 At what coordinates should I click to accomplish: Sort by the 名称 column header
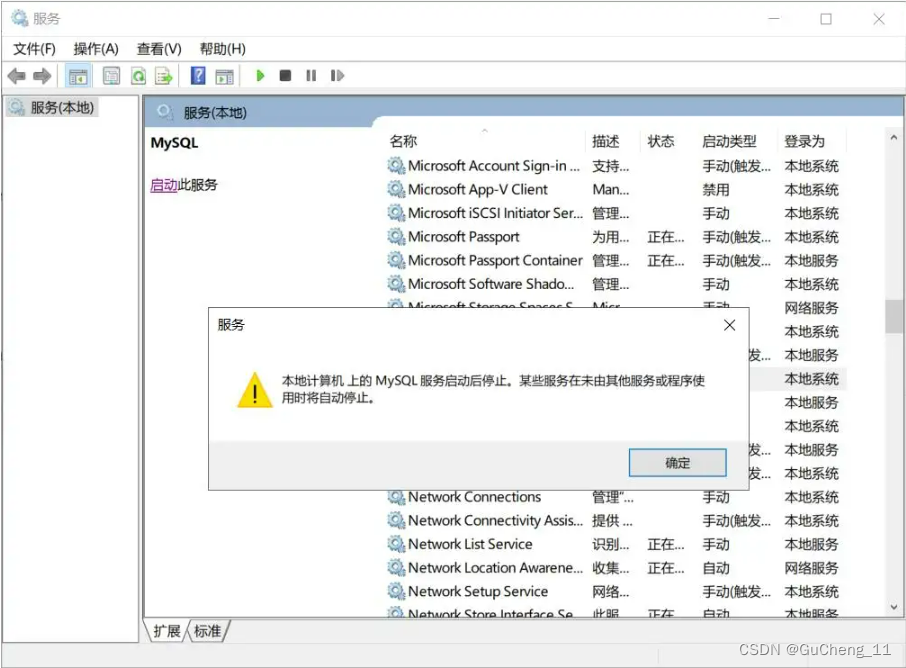(403, 141)
